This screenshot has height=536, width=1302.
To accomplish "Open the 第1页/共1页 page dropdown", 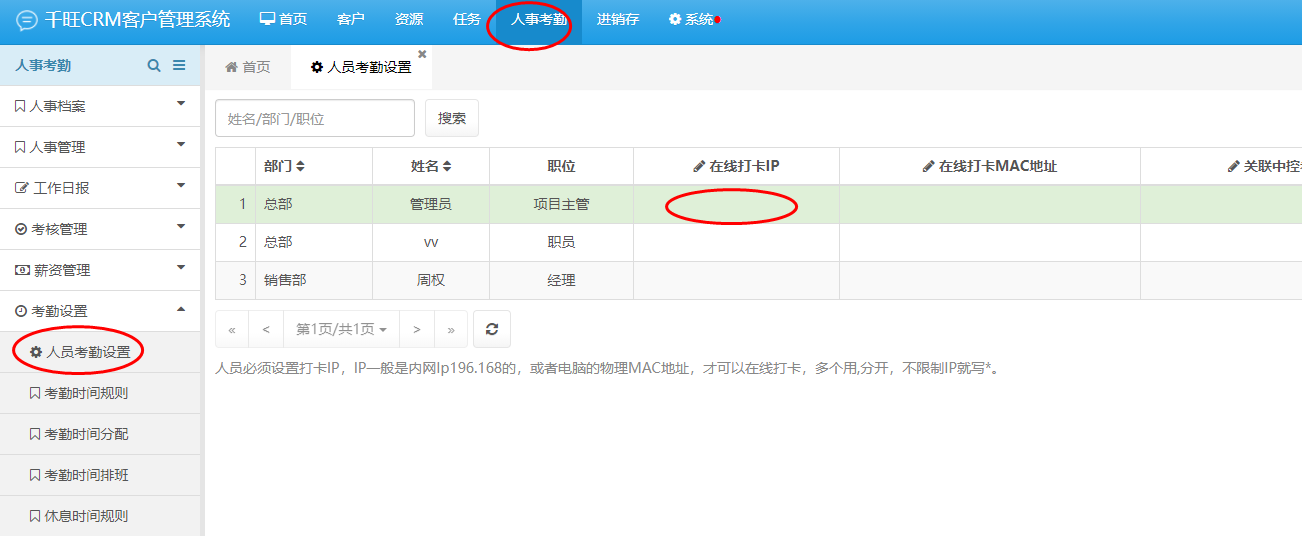I will point(341,329).
